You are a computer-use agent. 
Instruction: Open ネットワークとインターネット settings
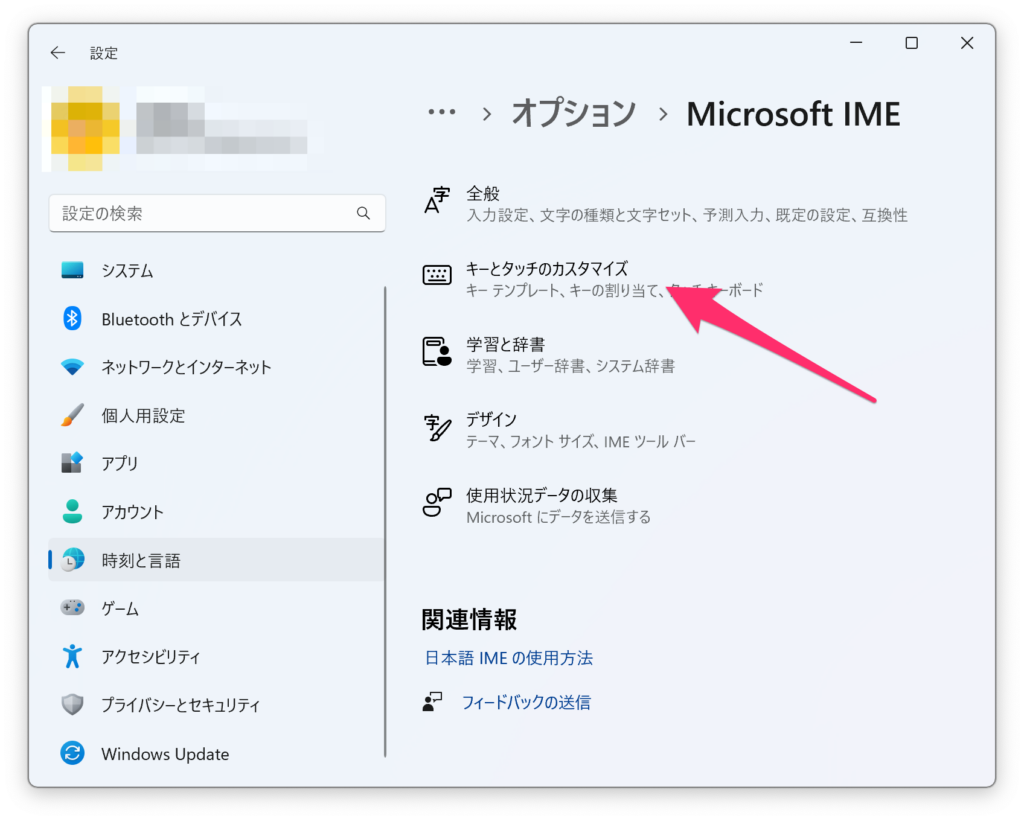(217, 367)
